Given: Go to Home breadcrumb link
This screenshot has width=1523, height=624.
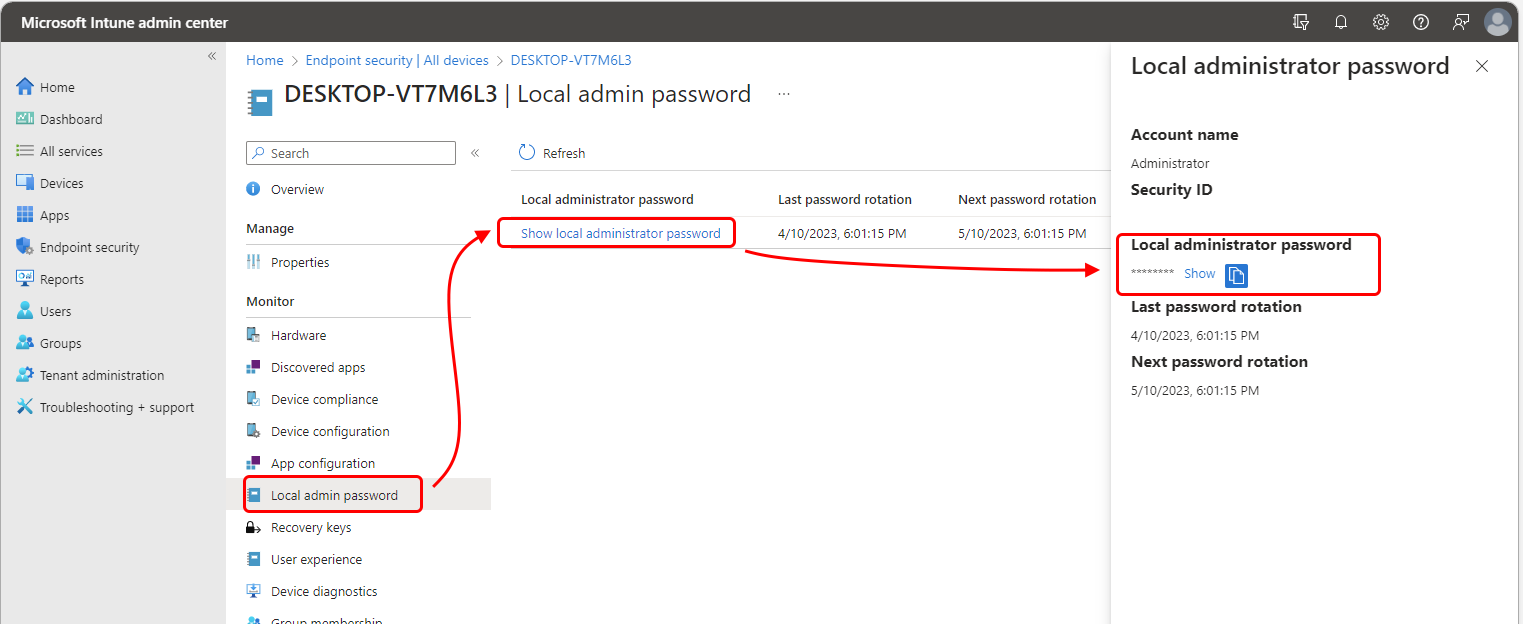Looking at the screenshot, I should tap(265, 60).
